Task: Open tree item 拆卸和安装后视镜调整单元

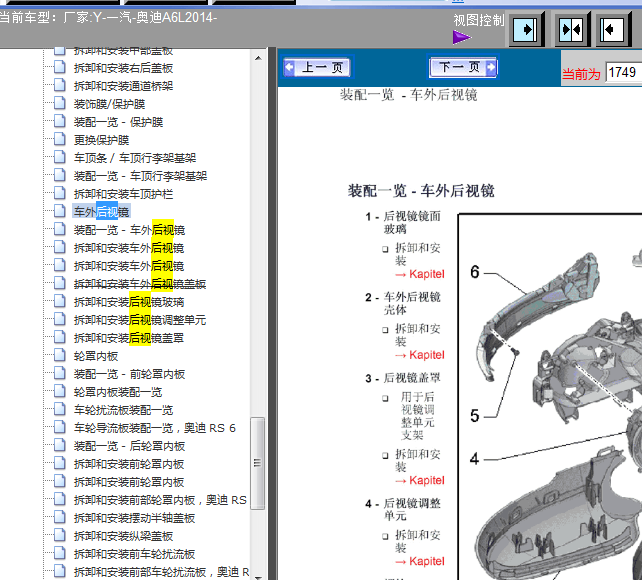Action: click(140, 320)
